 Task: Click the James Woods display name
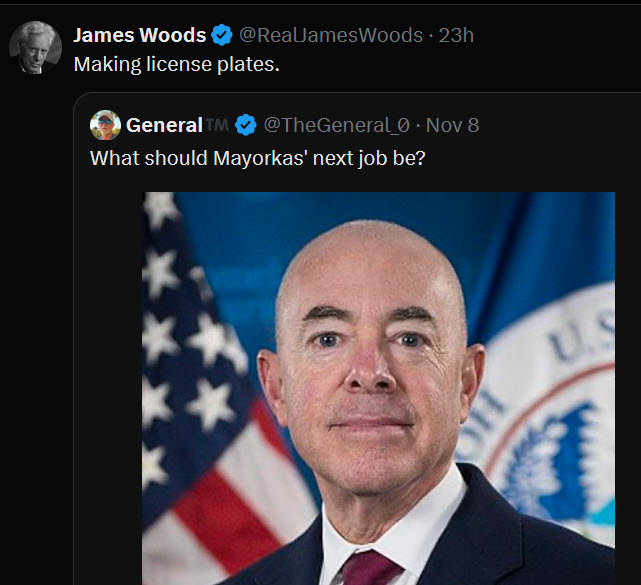(x=139, y=35)
